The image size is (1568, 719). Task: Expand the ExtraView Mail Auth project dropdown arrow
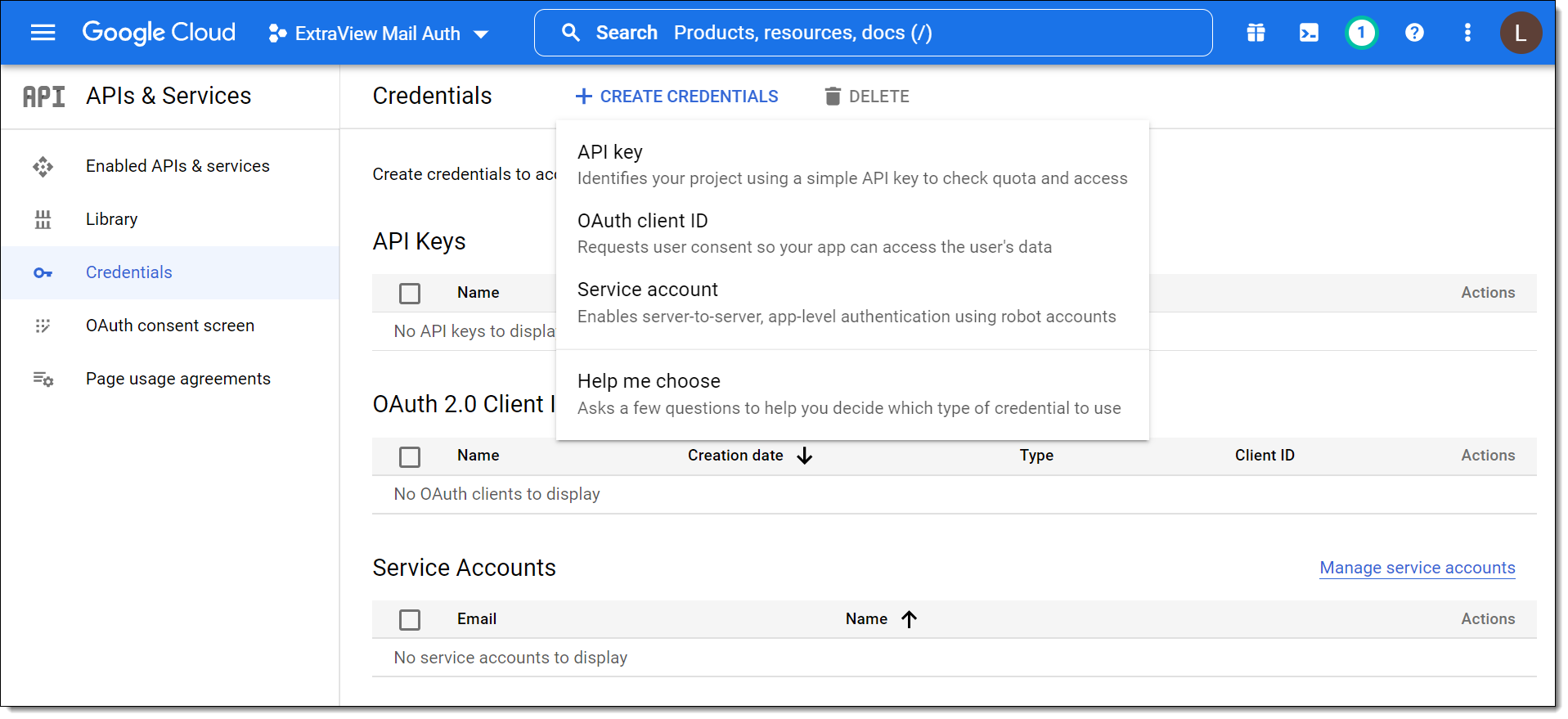[x=481, y=34]
